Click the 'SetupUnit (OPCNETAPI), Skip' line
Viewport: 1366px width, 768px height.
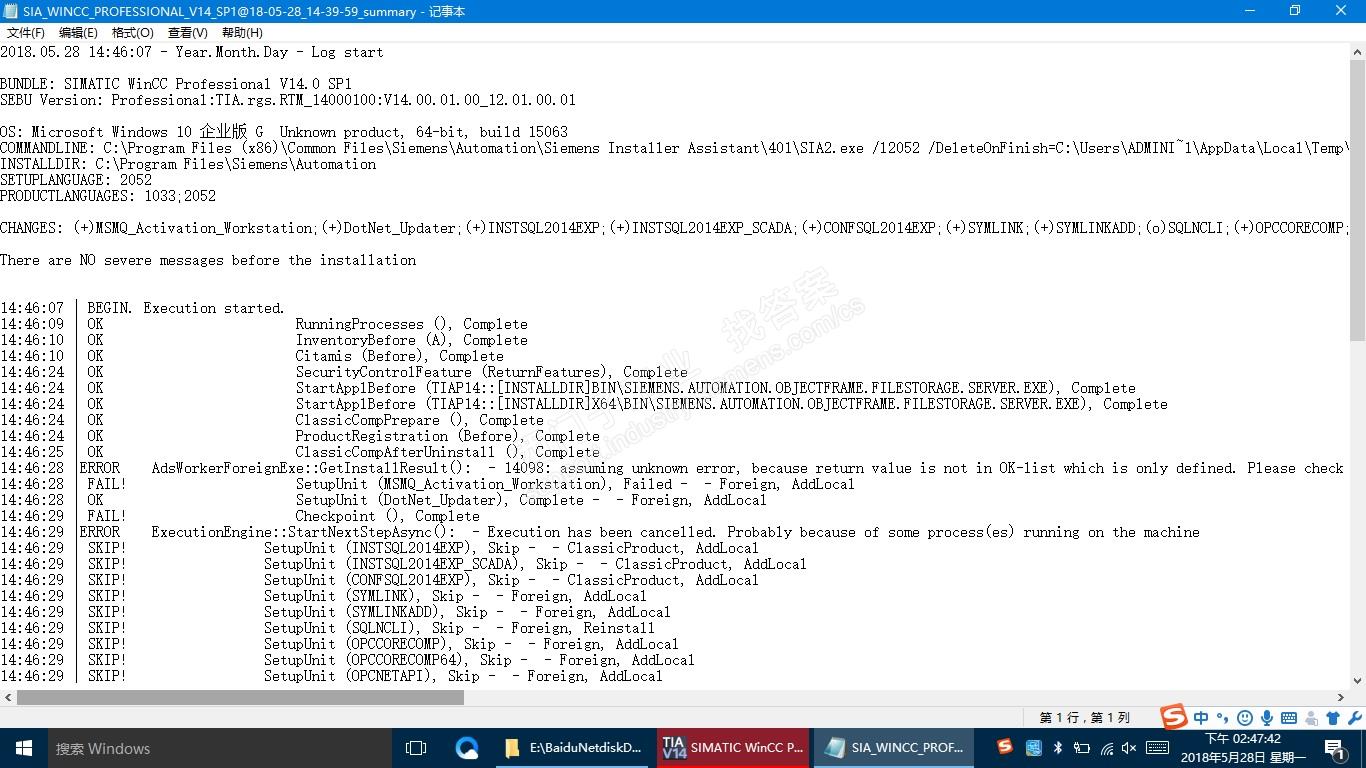coord(463,676)
